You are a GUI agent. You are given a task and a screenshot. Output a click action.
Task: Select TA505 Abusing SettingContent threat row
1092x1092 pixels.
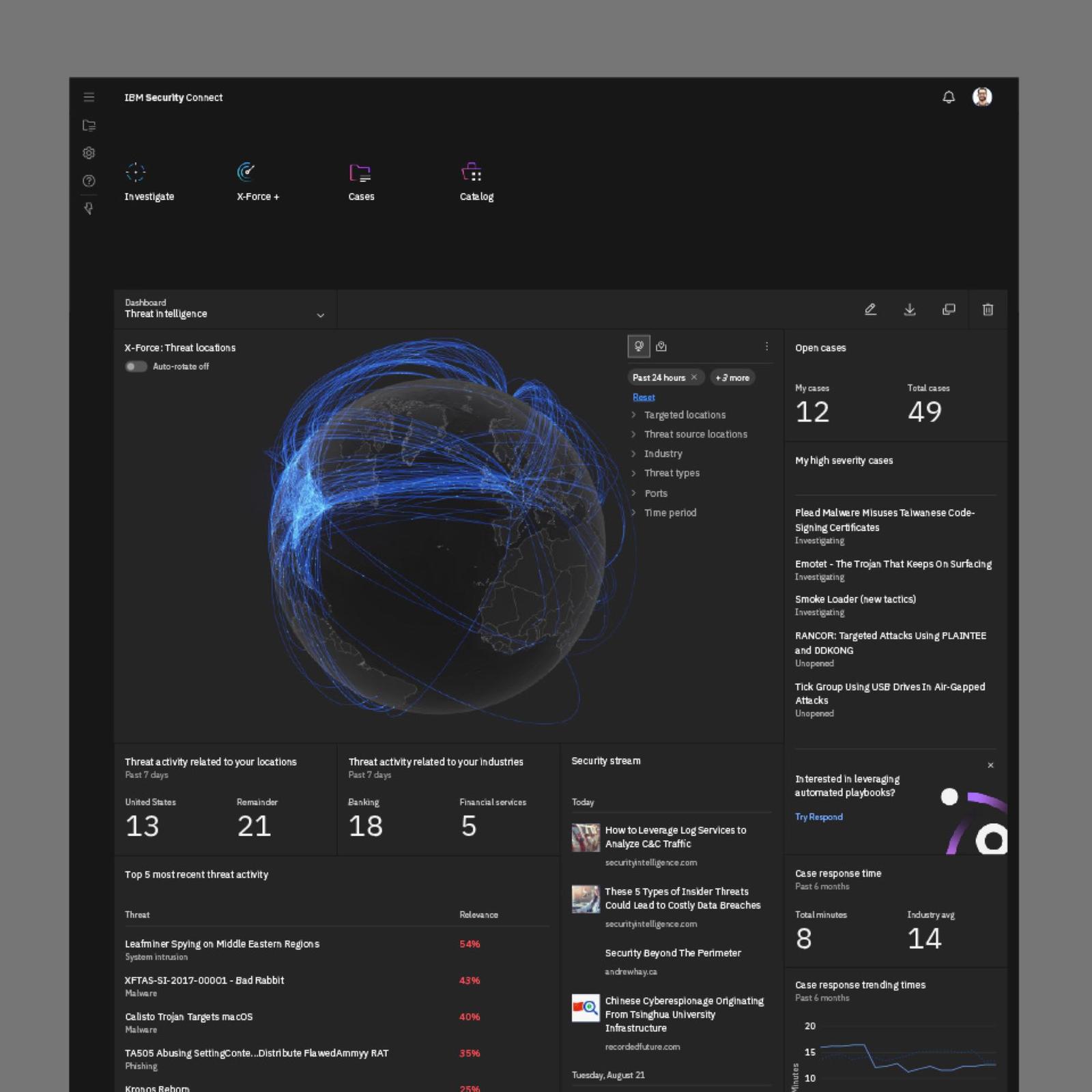coord(257,1053)
